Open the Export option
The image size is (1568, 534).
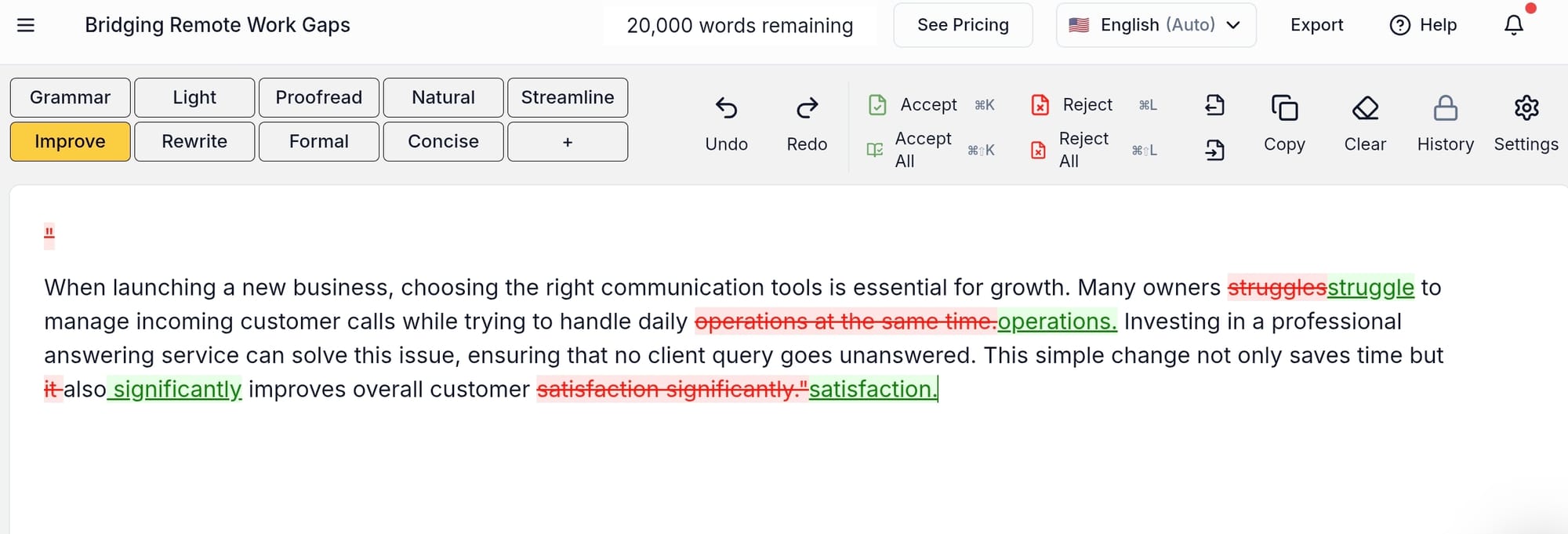[1316, 25]
